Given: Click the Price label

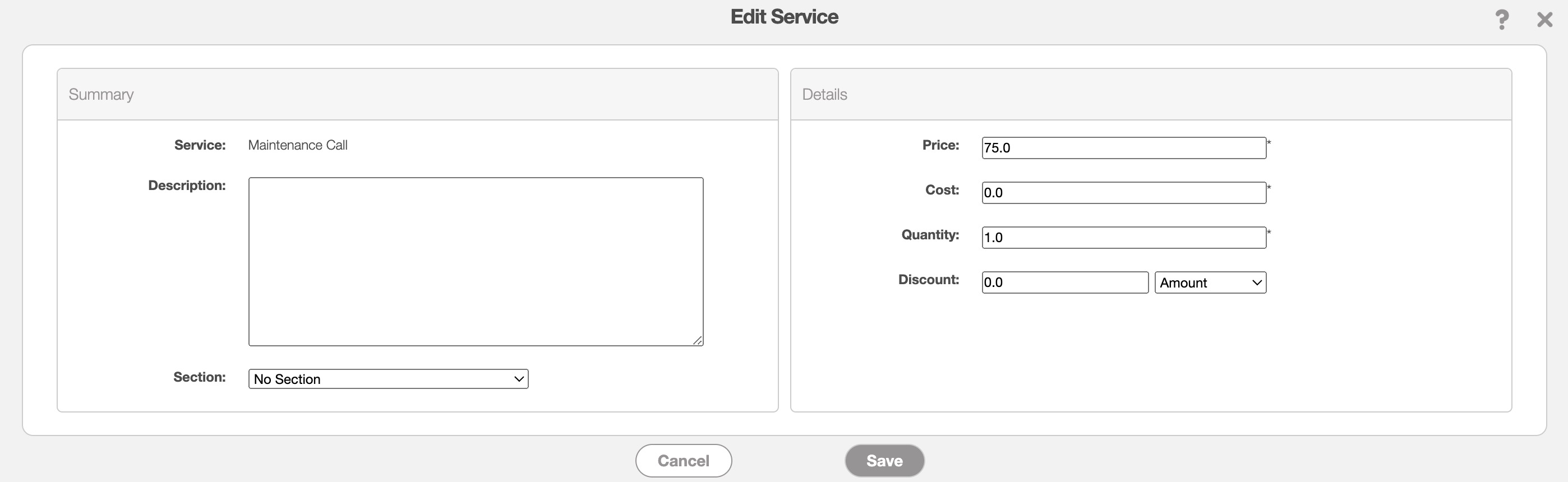Looking at the screenshot, I should (x=940, y=145).
